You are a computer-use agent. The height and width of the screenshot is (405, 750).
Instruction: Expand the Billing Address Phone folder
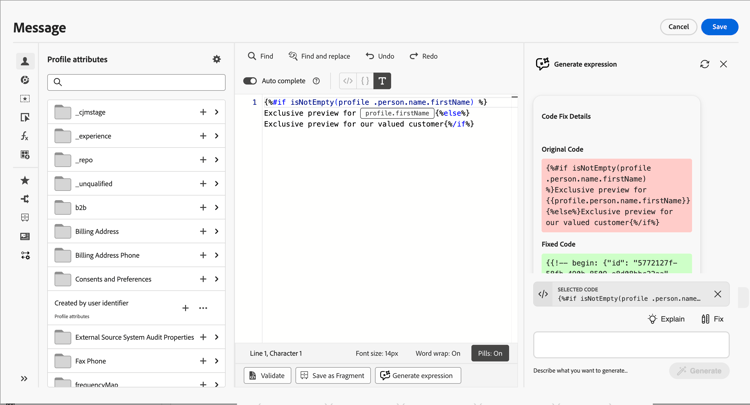click(217, 255)
